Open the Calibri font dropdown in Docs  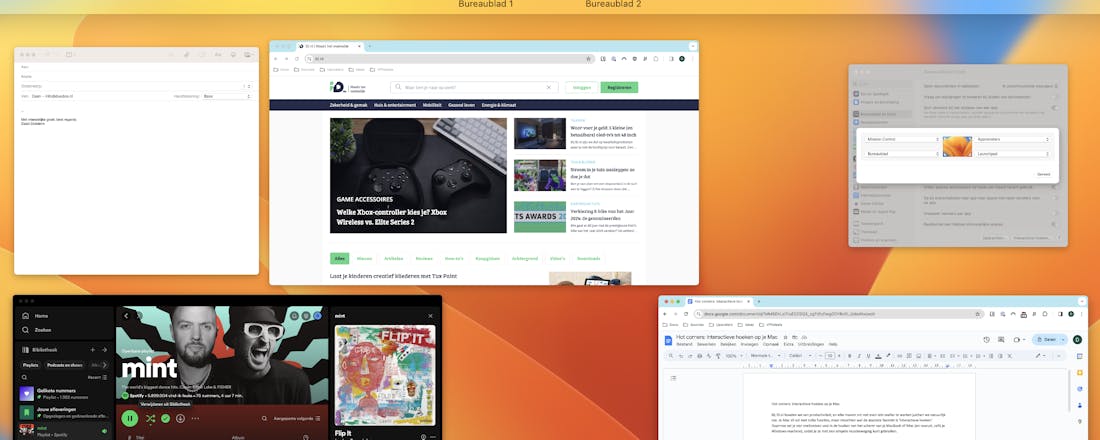coord(798,356)
